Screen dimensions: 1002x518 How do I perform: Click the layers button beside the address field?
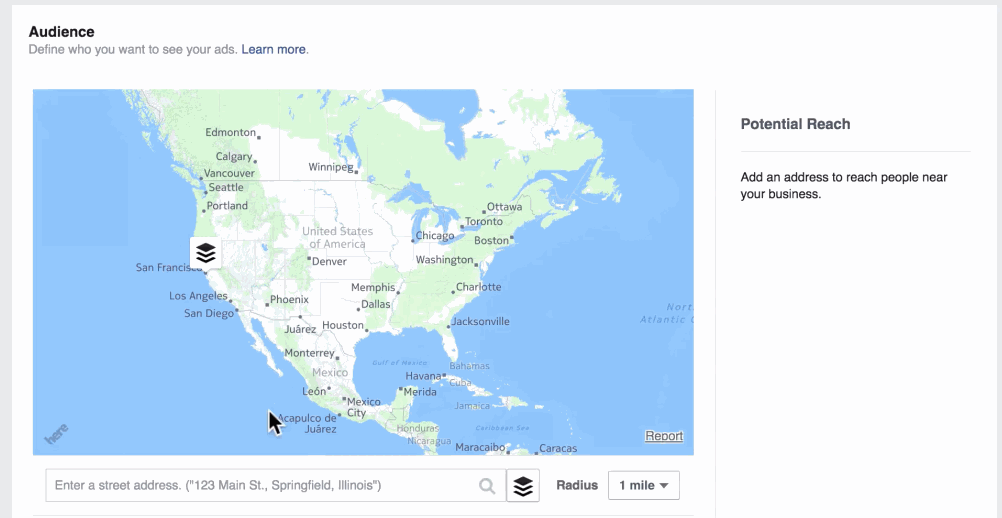point(523,485)
